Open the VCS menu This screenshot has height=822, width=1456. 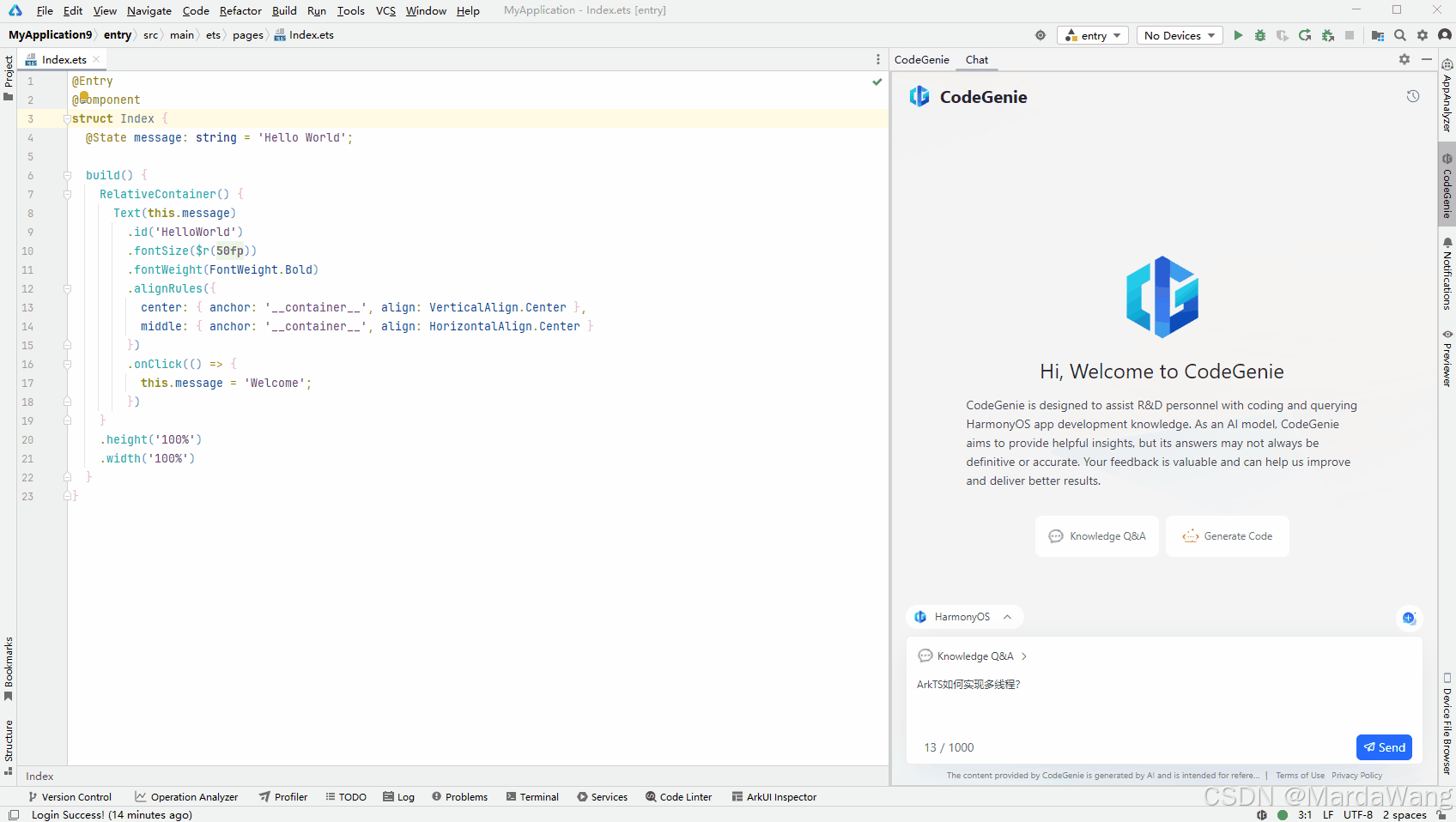[x=385, y=10]
